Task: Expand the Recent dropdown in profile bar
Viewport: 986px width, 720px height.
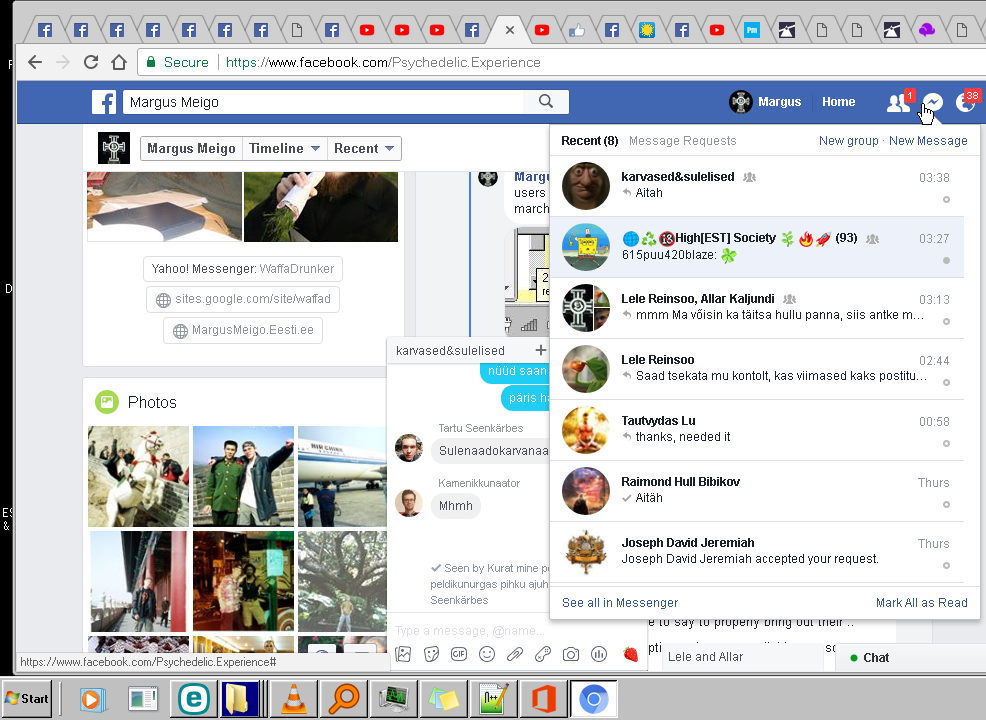Action: 363,148
